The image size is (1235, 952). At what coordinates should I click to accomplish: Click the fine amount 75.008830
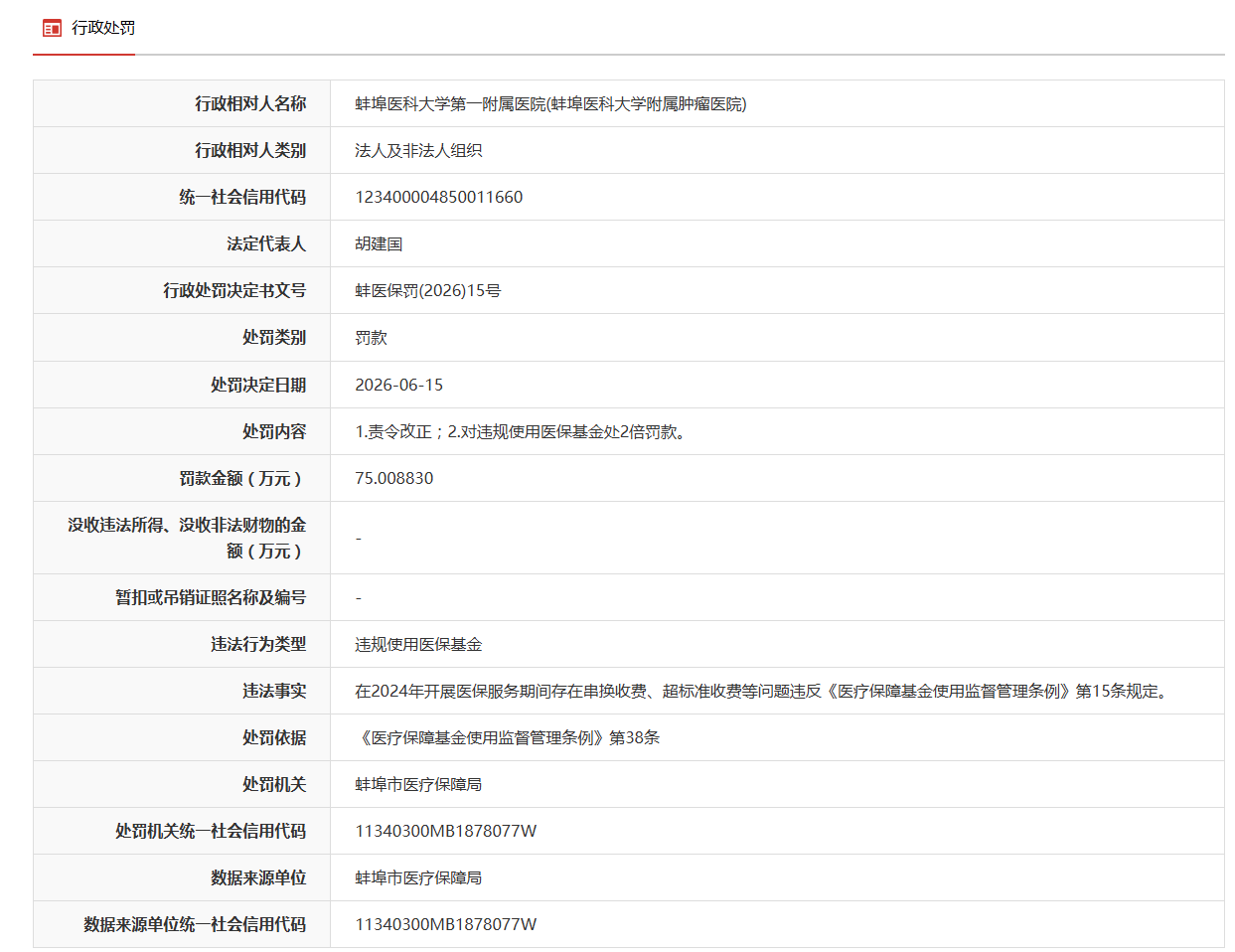coord(394,478)
